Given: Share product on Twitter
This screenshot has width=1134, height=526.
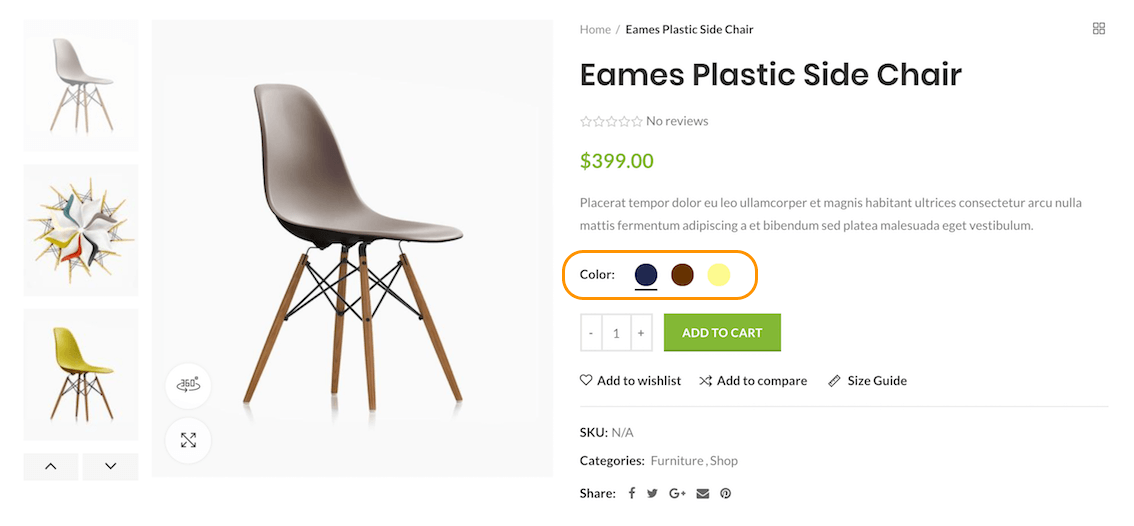Looking at the screenshot, I should click(x=652, y=493).
